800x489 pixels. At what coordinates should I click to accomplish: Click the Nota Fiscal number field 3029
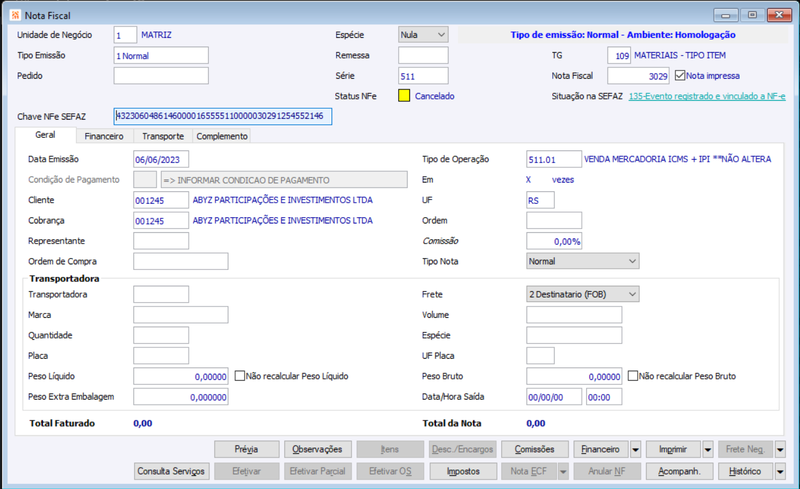coord(638,76)
